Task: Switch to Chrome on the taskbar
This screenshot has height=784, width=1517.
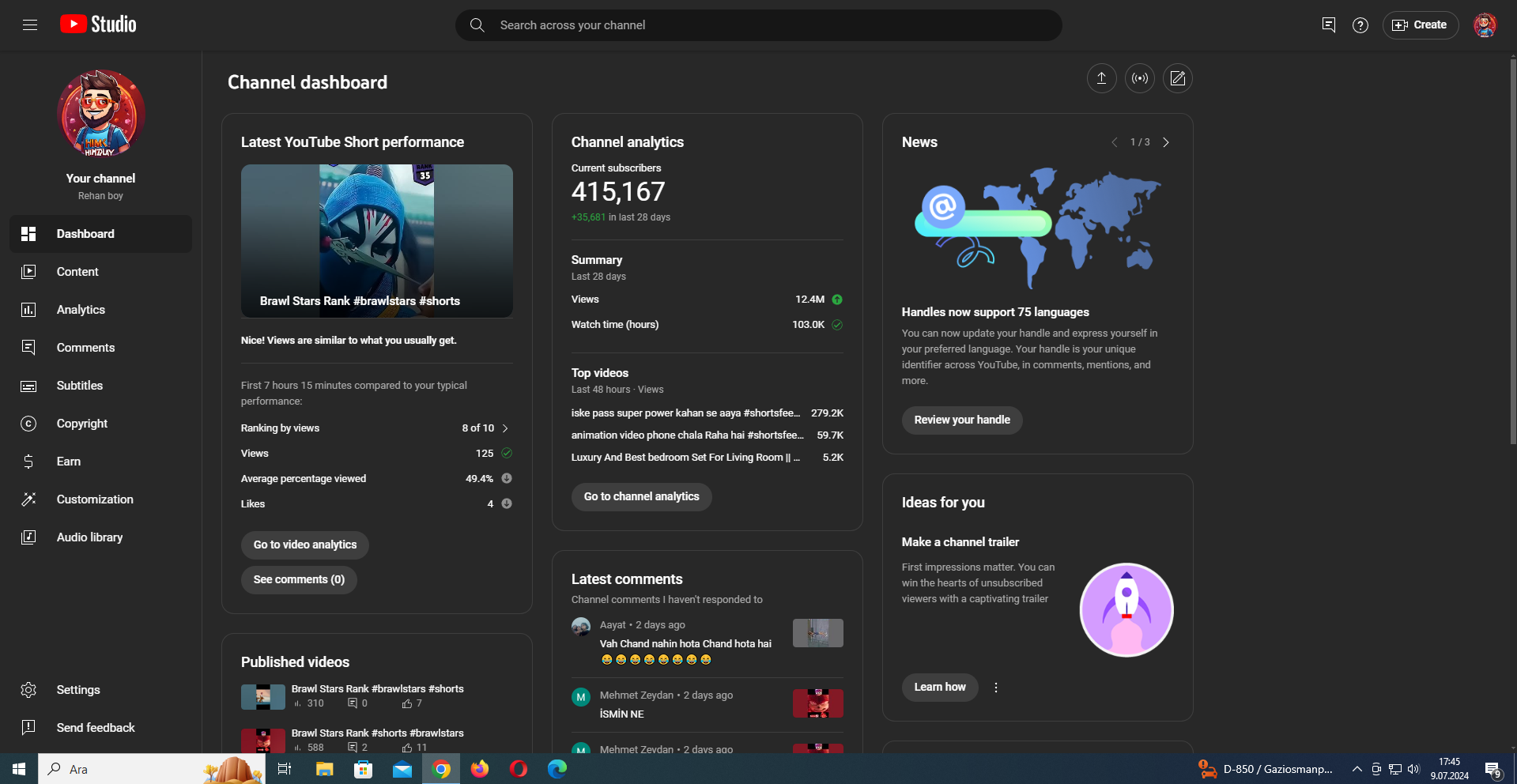Action: click(441, 769)
